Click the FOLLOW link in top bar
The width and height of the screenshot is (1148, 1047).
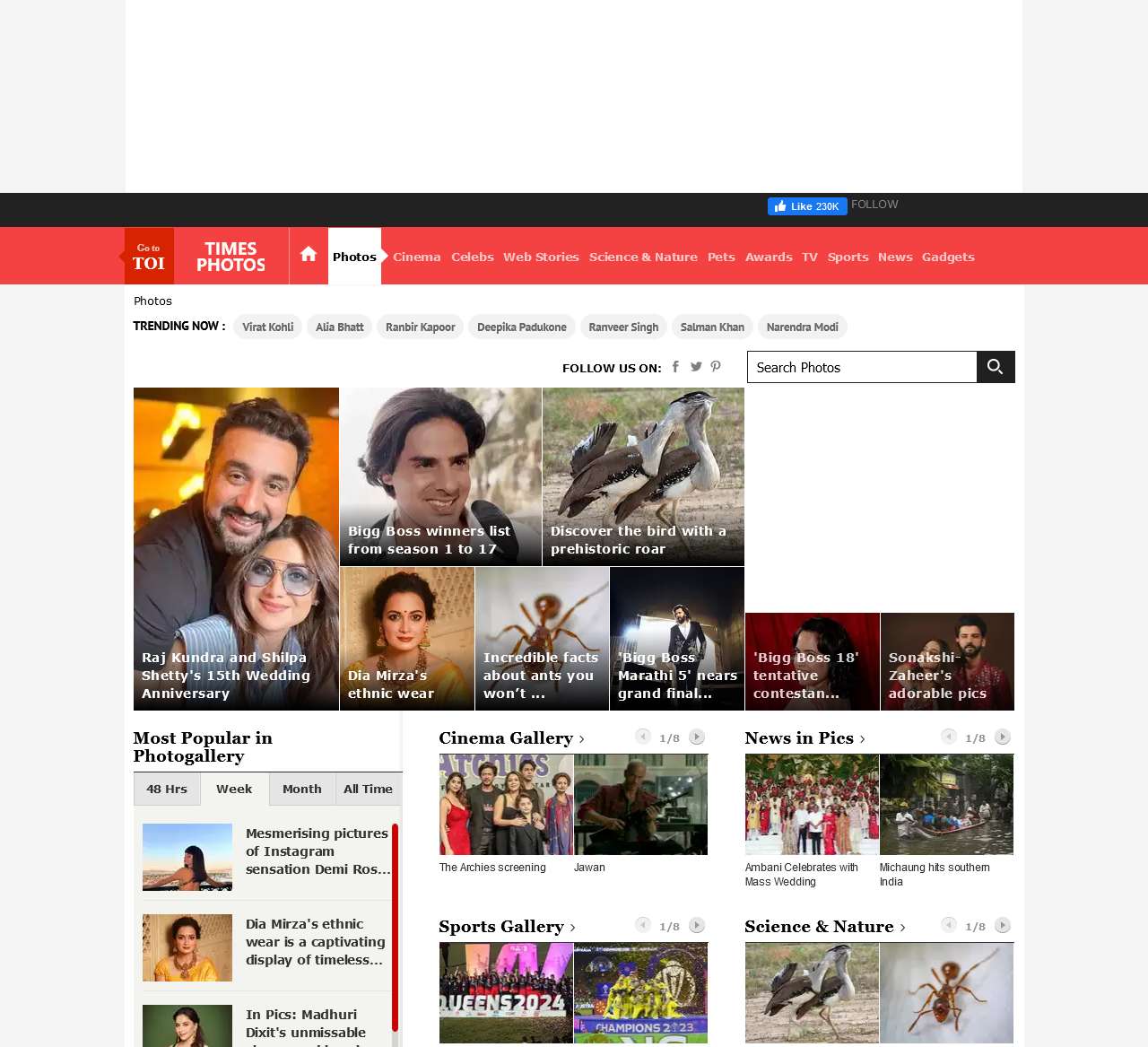pyautogui.click(x=874, y=205)
